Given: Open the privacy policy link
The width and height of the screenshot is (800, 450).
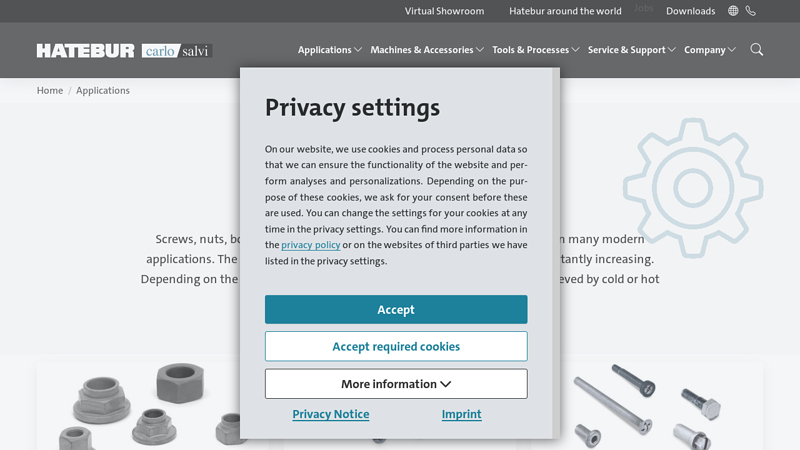Looking at the screenshot, I should click(311, 245).
